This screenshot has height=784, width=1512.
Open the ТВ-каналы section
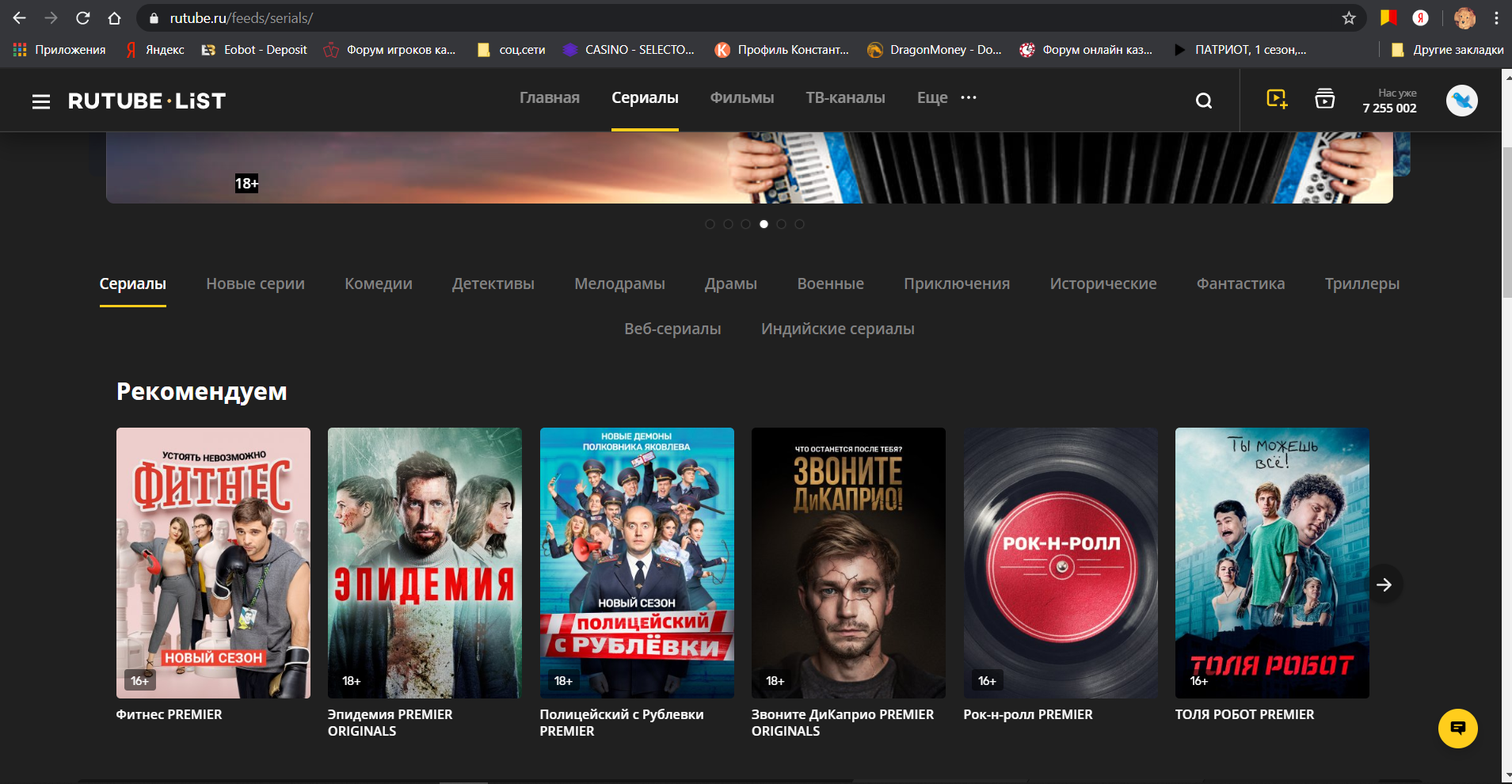pyautogui.click(x=845, y=97)
